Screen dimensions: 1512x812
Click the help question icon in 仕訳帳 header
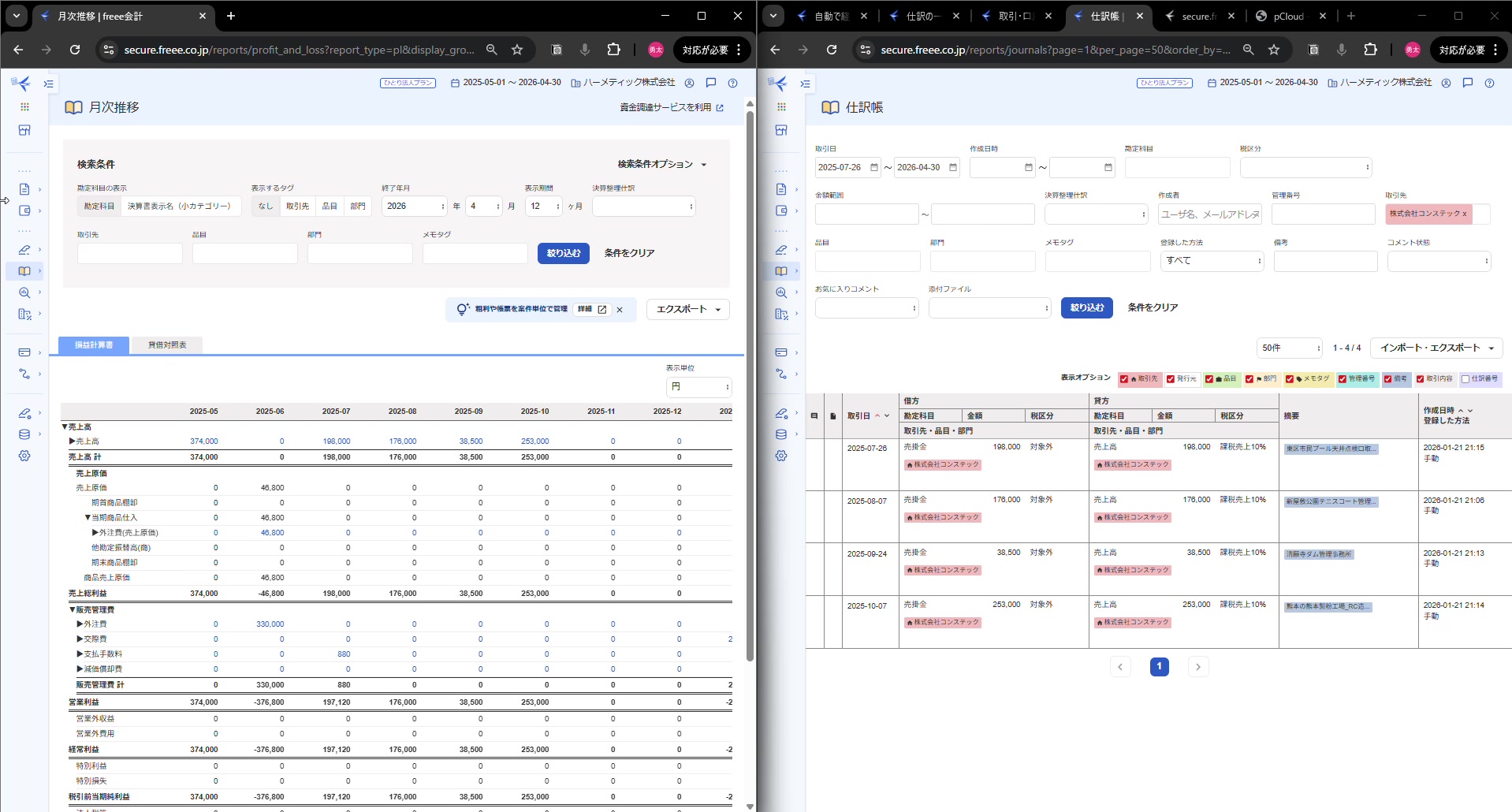point(1489,83)
